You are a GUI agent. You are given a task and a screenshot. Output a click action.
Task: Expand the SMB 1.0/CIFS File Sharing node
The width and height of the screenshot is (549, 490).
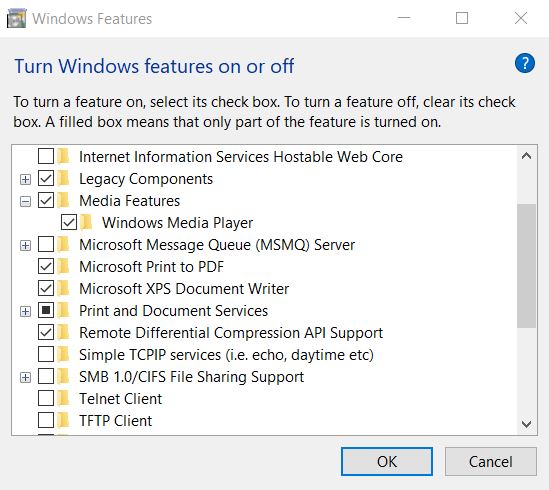click(25, 378)
